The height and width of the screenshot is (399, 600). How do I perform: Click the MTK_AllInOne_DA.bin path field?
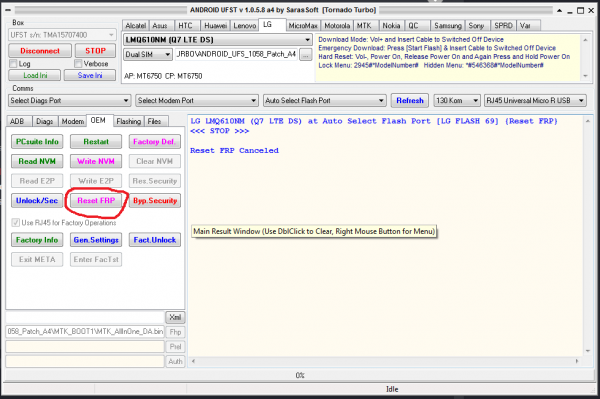pos(85,332)
